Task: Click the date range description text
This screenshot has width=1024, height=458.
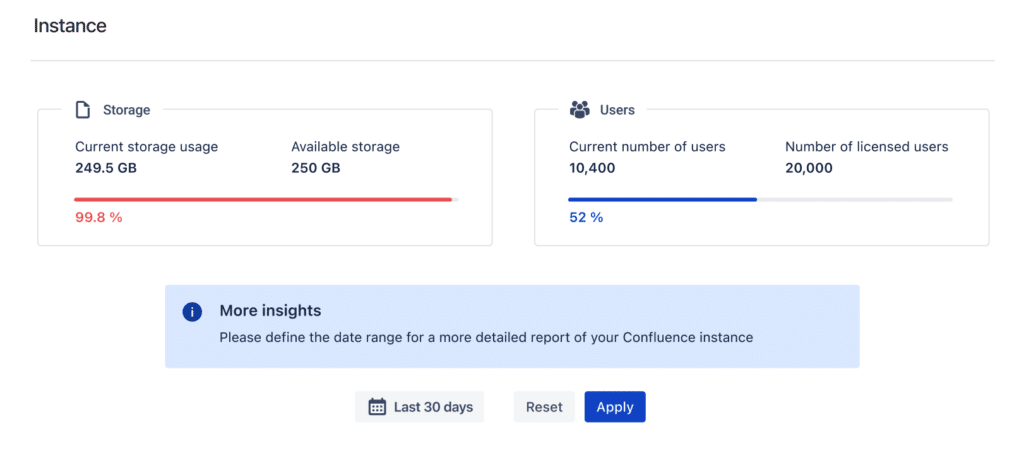Action: click(486, 337)
